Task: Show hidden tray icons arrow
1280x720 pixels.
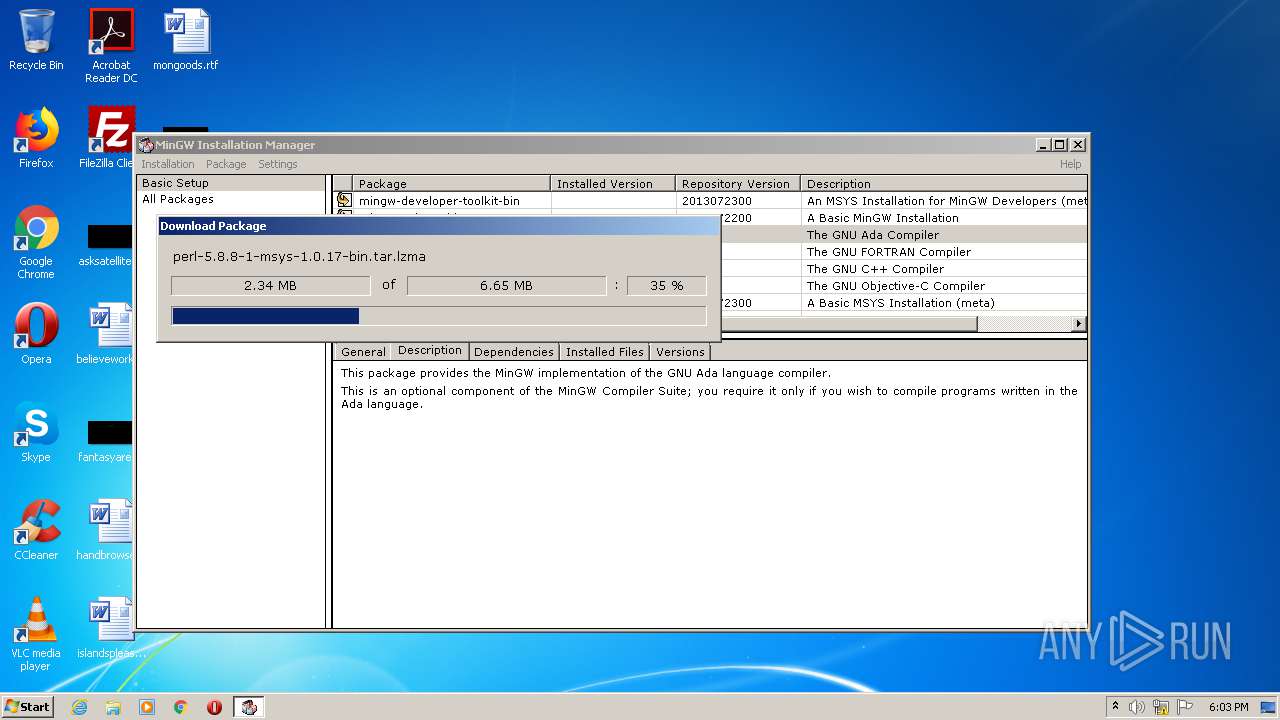Action: click(x=1115, y=707)
